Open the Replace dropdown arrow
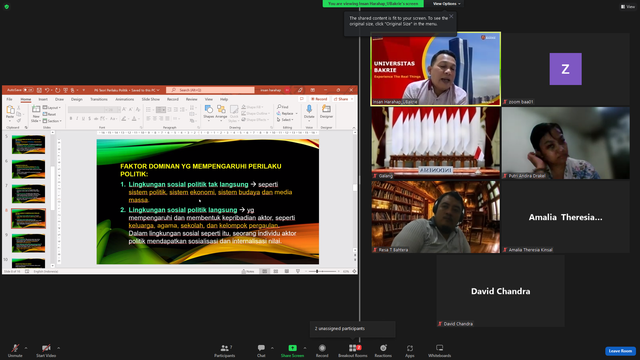This screenshot has height=360, width=640. (296, 113)
